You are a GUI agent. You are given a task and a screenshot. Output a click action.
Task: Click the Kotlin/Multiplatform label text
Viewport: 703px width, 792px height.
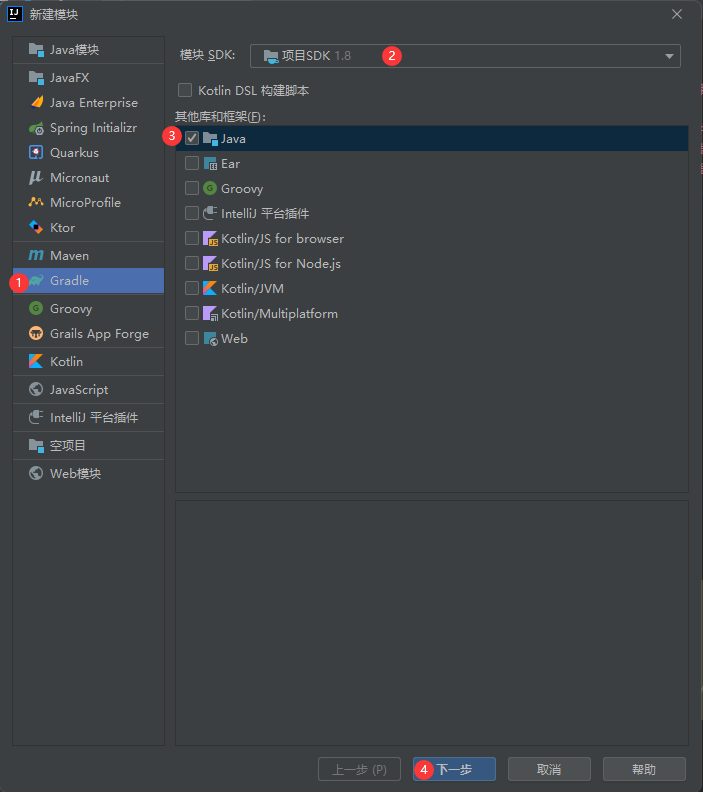point(279,314)
